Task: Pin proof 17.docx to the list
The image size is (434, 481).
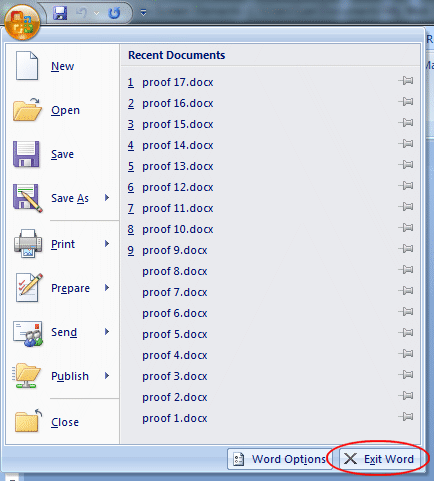Action: click(x=406, y=81)
